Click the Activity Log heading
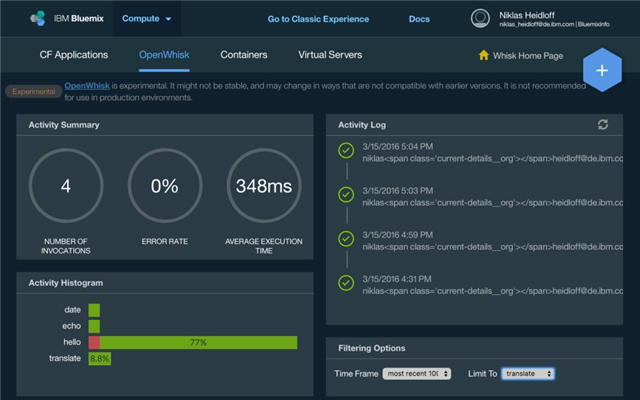 (x=362, y=125)
